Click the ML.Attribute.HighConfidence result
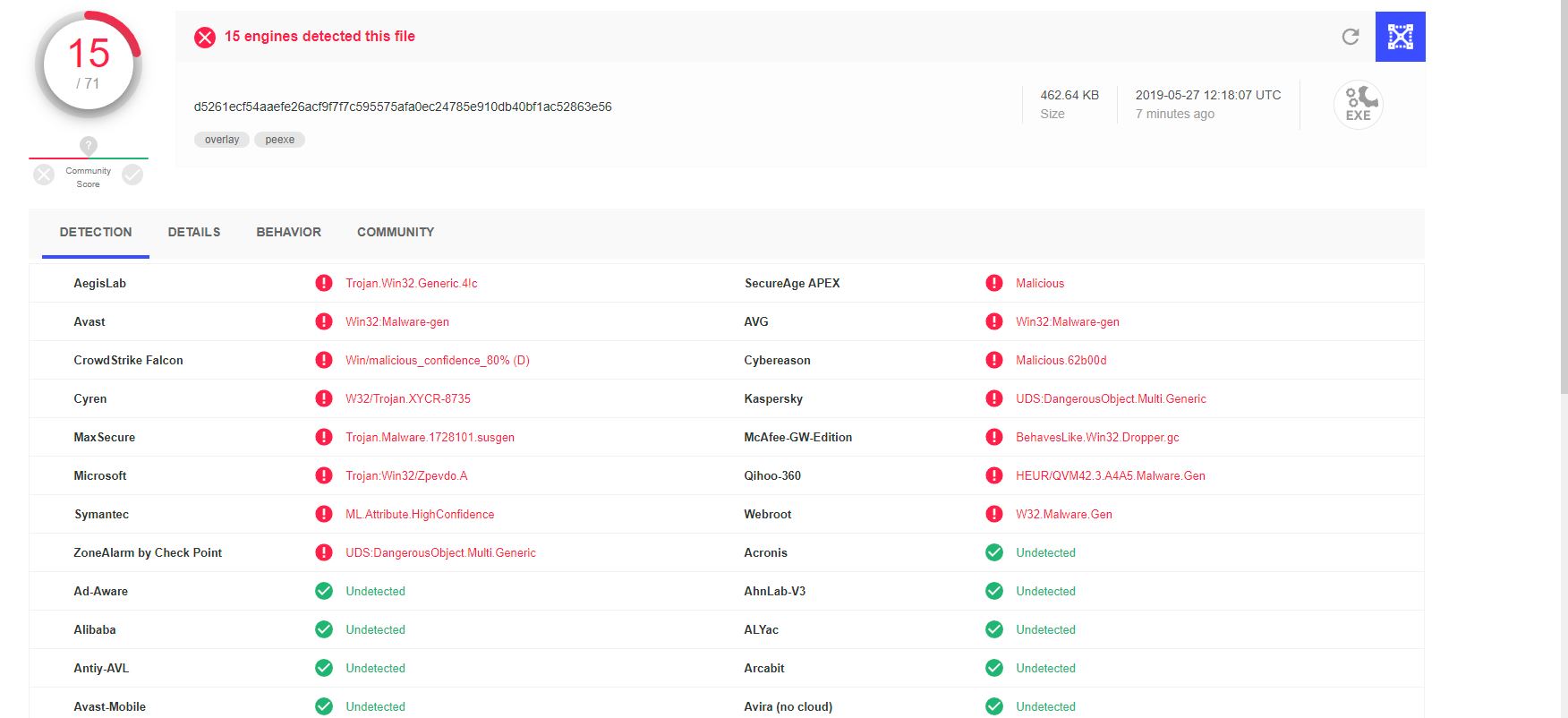This screenshot has height=718, width=1568. tap(420, 514)
